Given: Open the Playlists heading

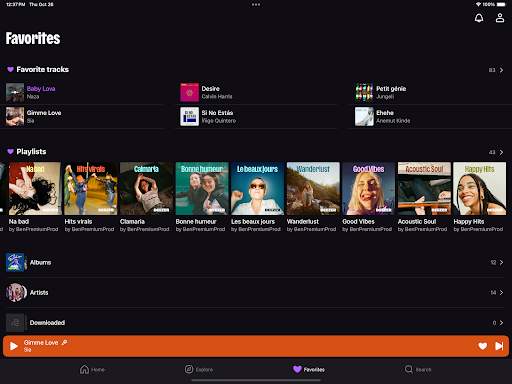Looking at the screenshot, I should [31, 152].
